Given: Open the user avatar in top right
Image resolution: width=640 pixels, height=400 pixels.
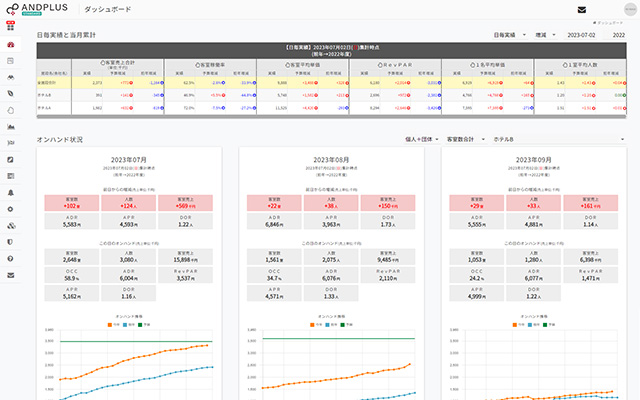Looking at the screenshot, I should coord(631,9).
